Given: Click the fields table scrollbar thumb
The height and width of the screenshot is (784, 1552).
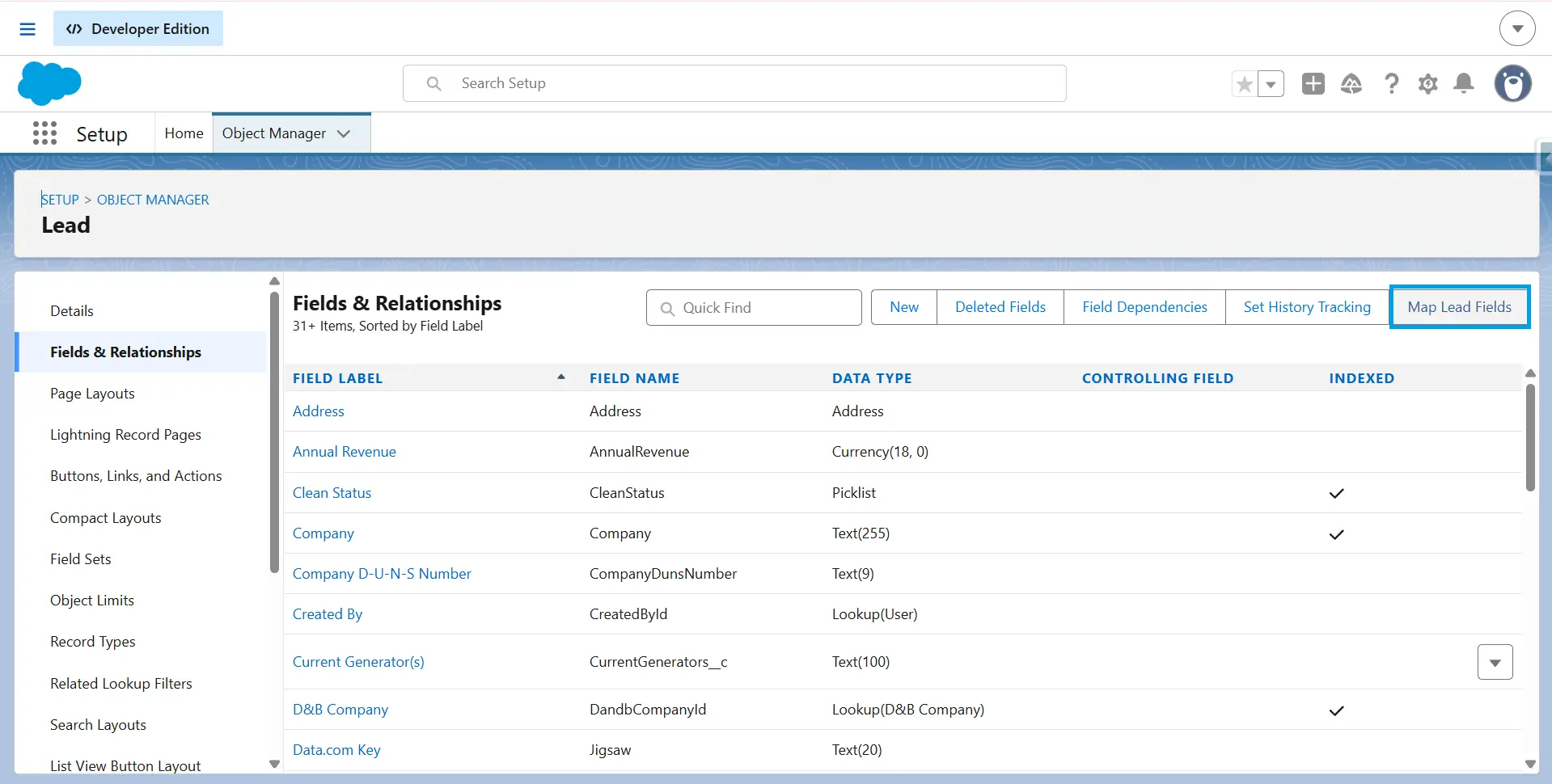Looking at the screenshot, I should pyautogui.click(x=1530, y=437).
